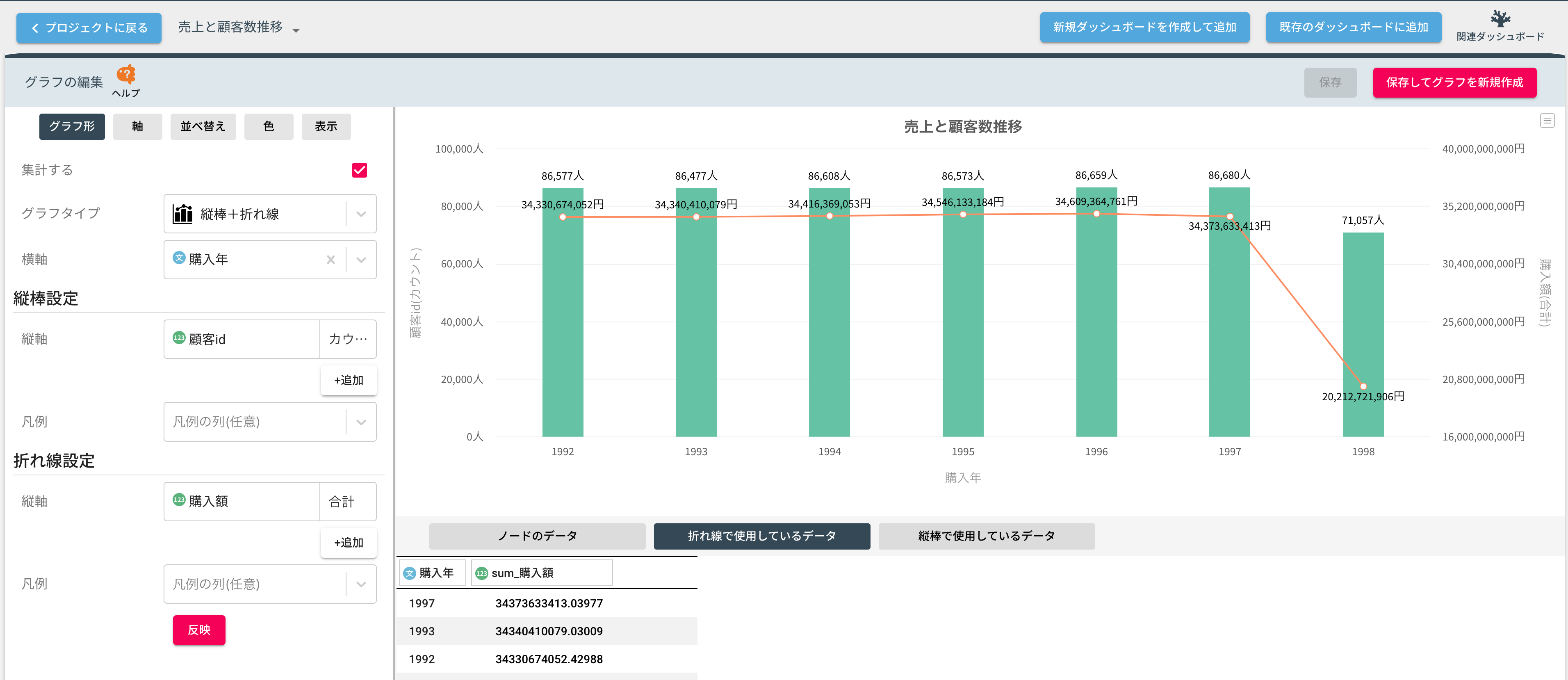This screenshot has height=680, width=1568.
Task: Click 保存してグラフを新規作成 button
Action: click(x=1454, y=82)
